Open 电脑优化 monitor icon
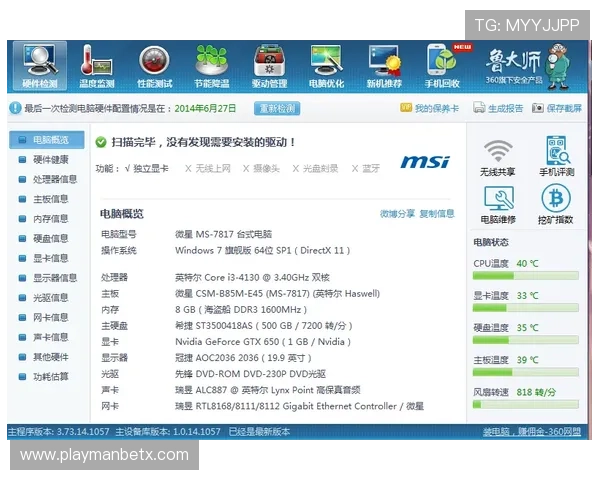Screen dimensions: 600x480 pos(326,65)
